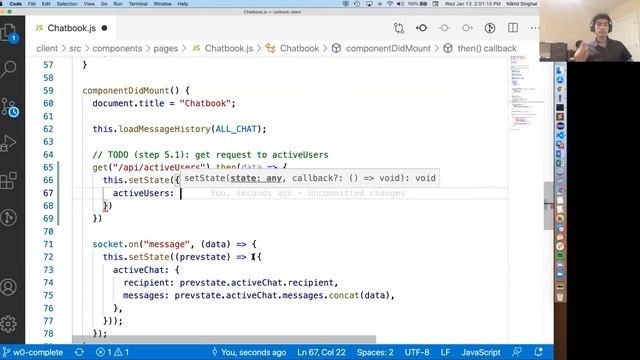
Task: Open the circular icon view below Extensions
Action: [x=9, y=217]
